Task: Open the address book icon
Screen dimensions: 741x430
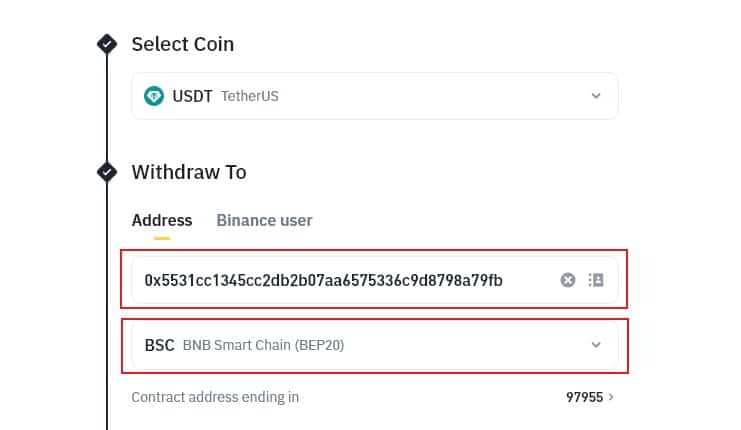Action: 596,280
